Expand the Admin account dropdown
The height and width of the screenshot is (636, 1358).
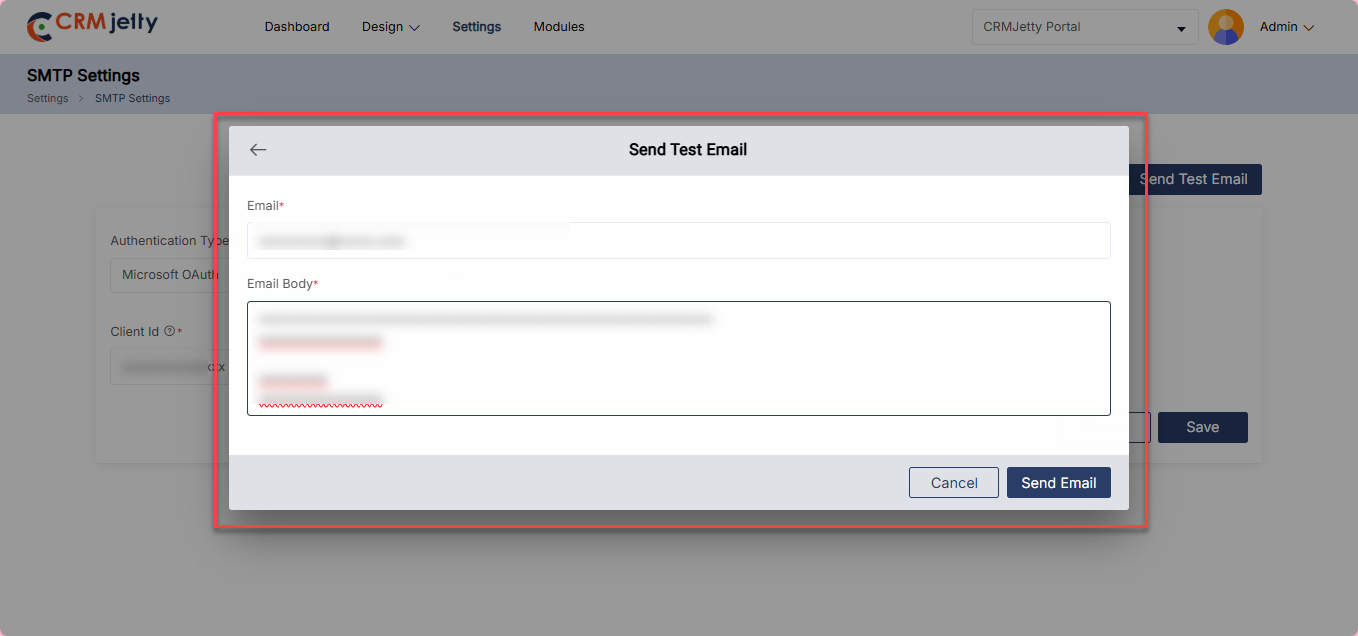pos(1286,27)
